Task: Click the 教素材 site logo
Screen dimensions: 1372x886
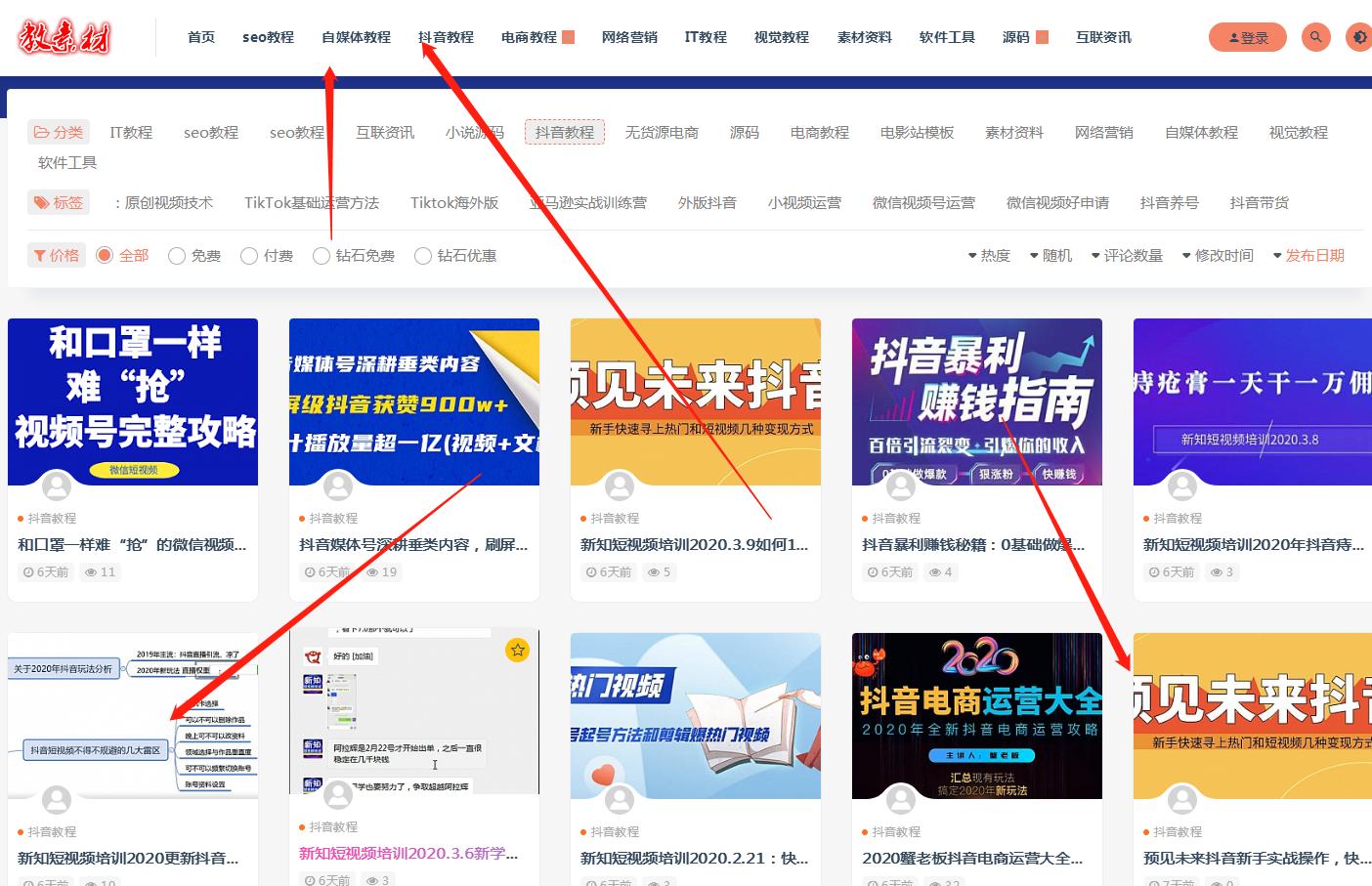Action: [65, 37]
